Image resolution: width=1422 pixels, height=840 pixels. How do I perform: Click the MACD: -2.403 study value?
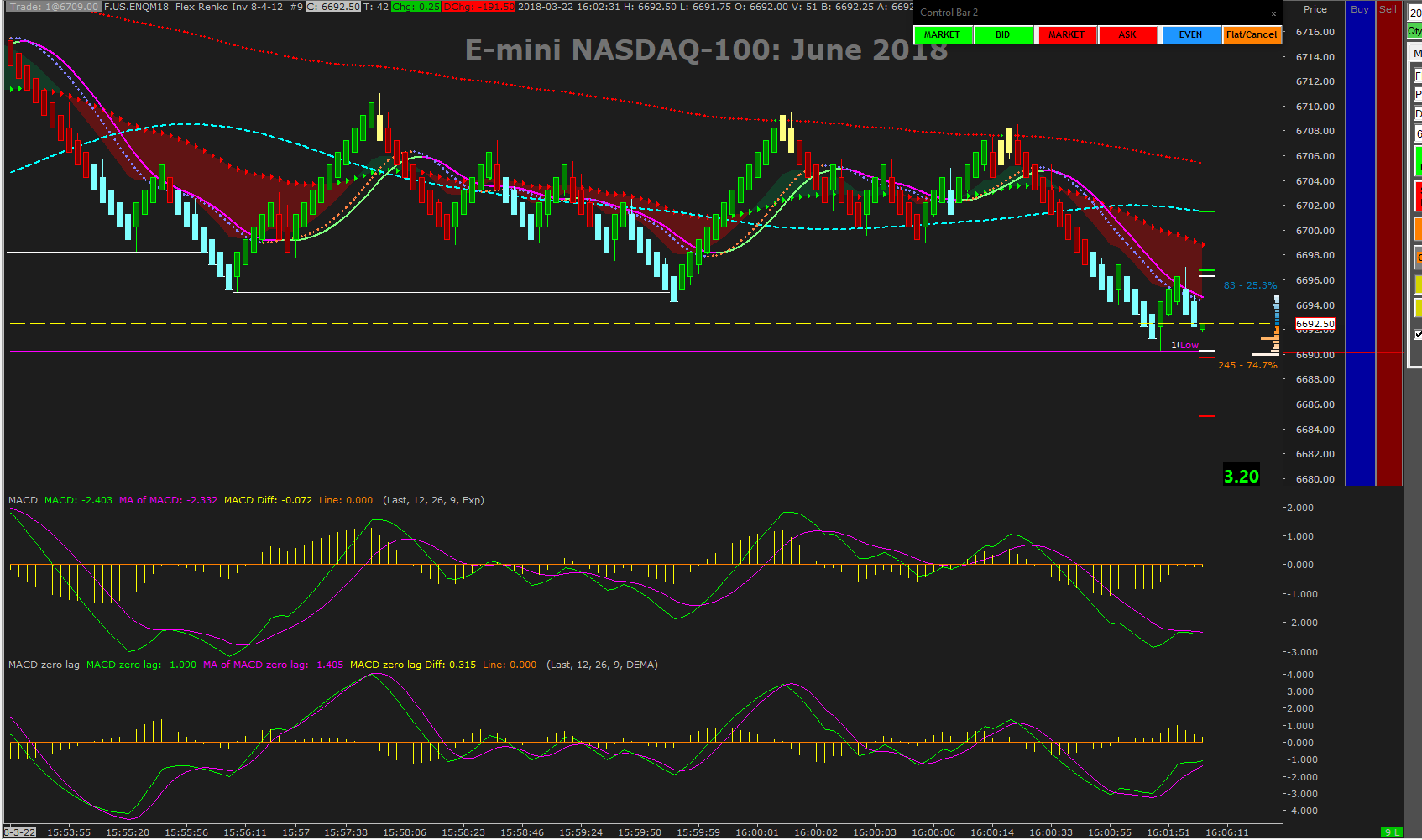(78, 500)
